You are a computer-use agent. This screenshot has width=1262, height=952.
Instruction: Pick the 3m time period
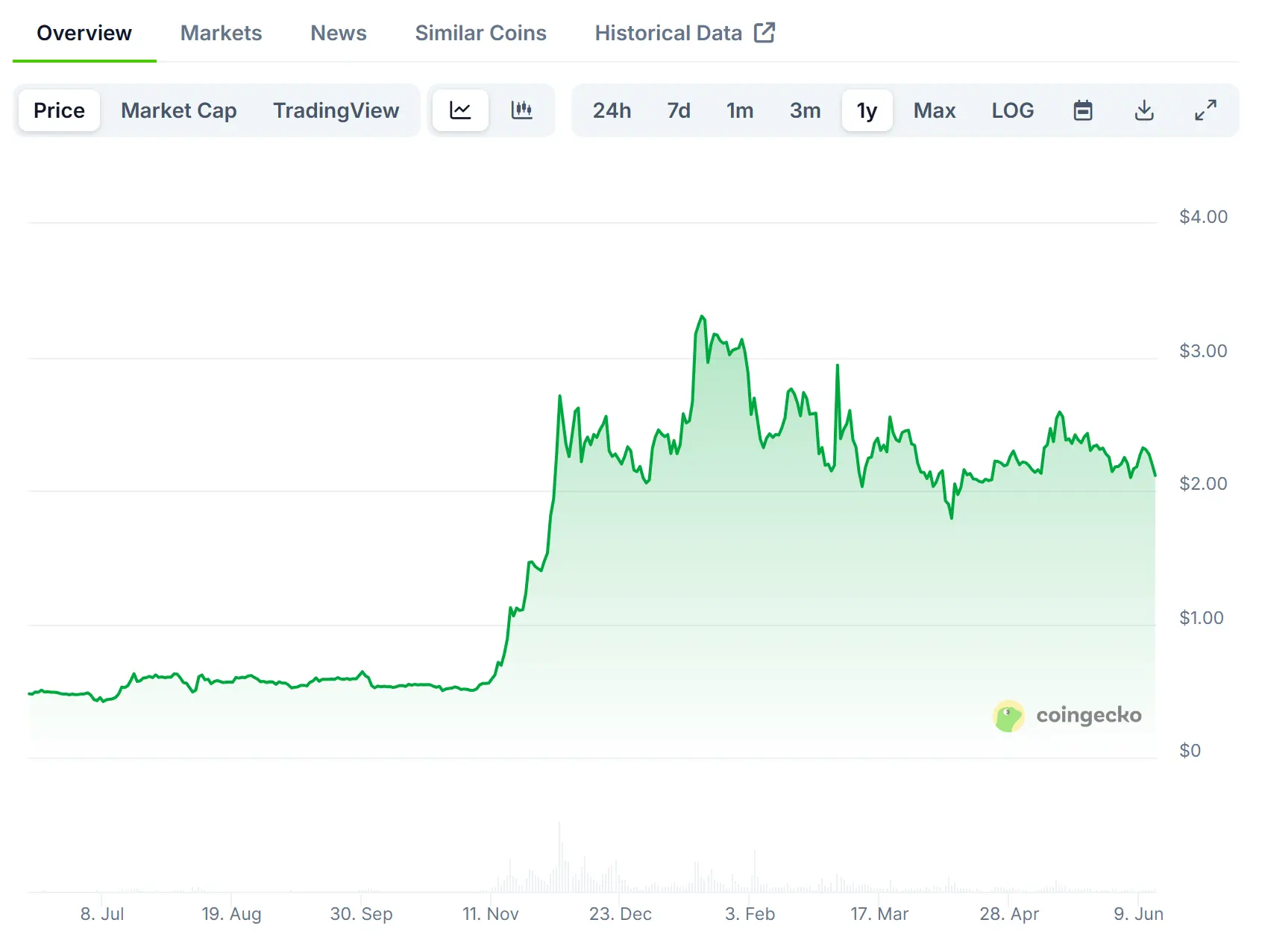(x=804, y=110)
